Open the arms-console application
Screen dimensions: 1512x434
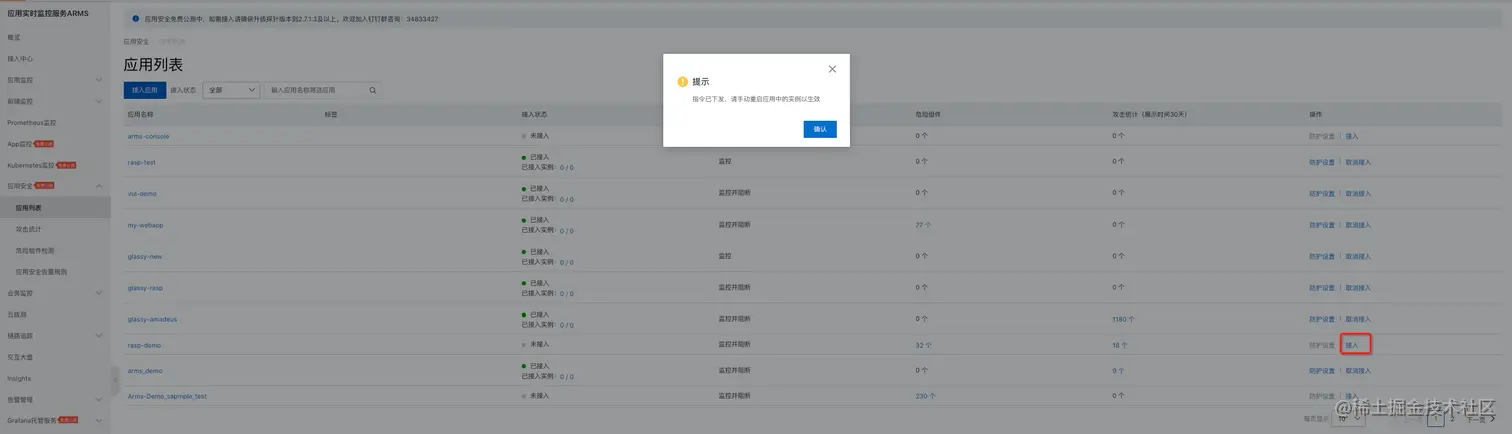coord(148,136)
